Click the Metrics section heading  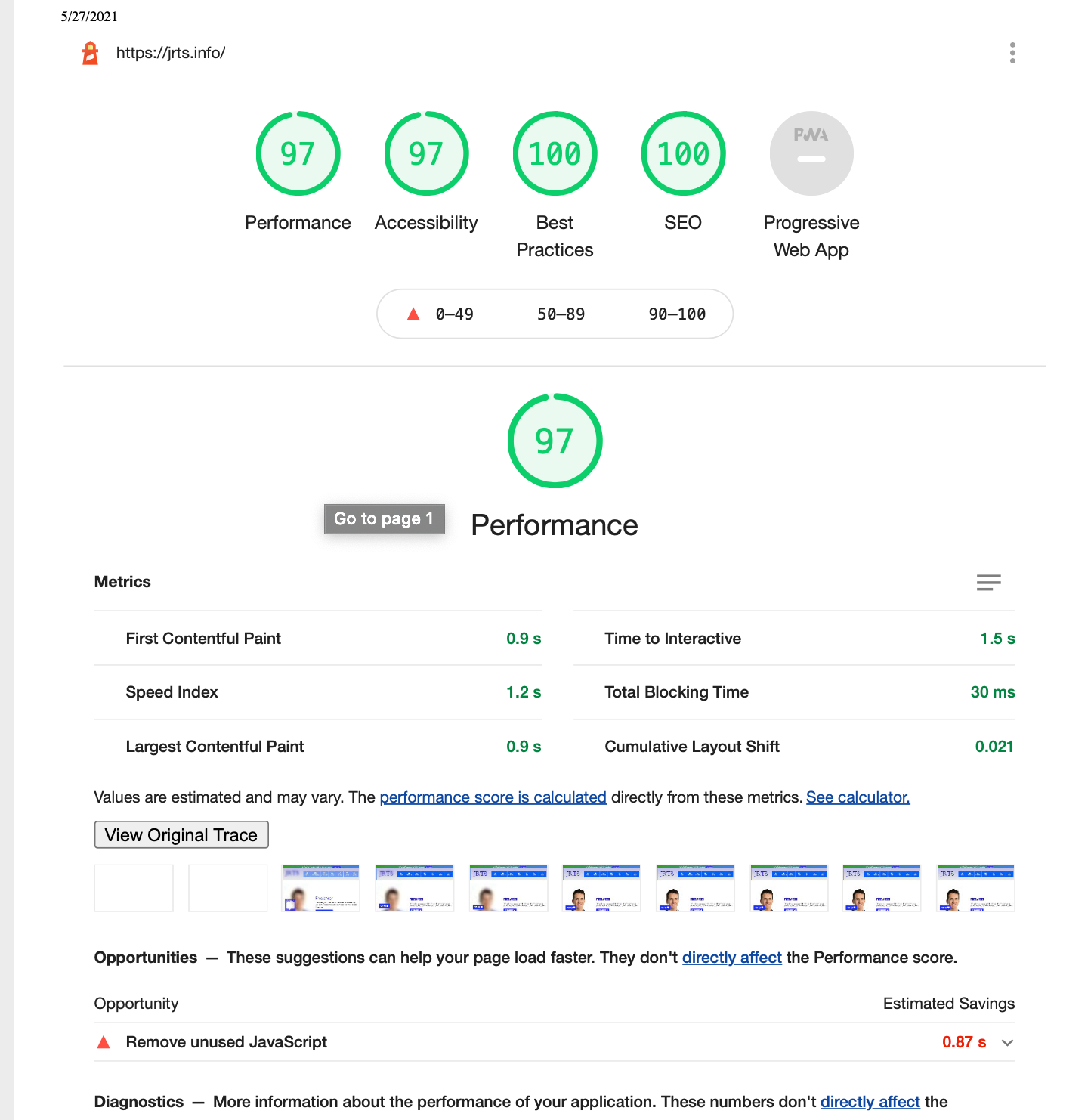(122, 582)
